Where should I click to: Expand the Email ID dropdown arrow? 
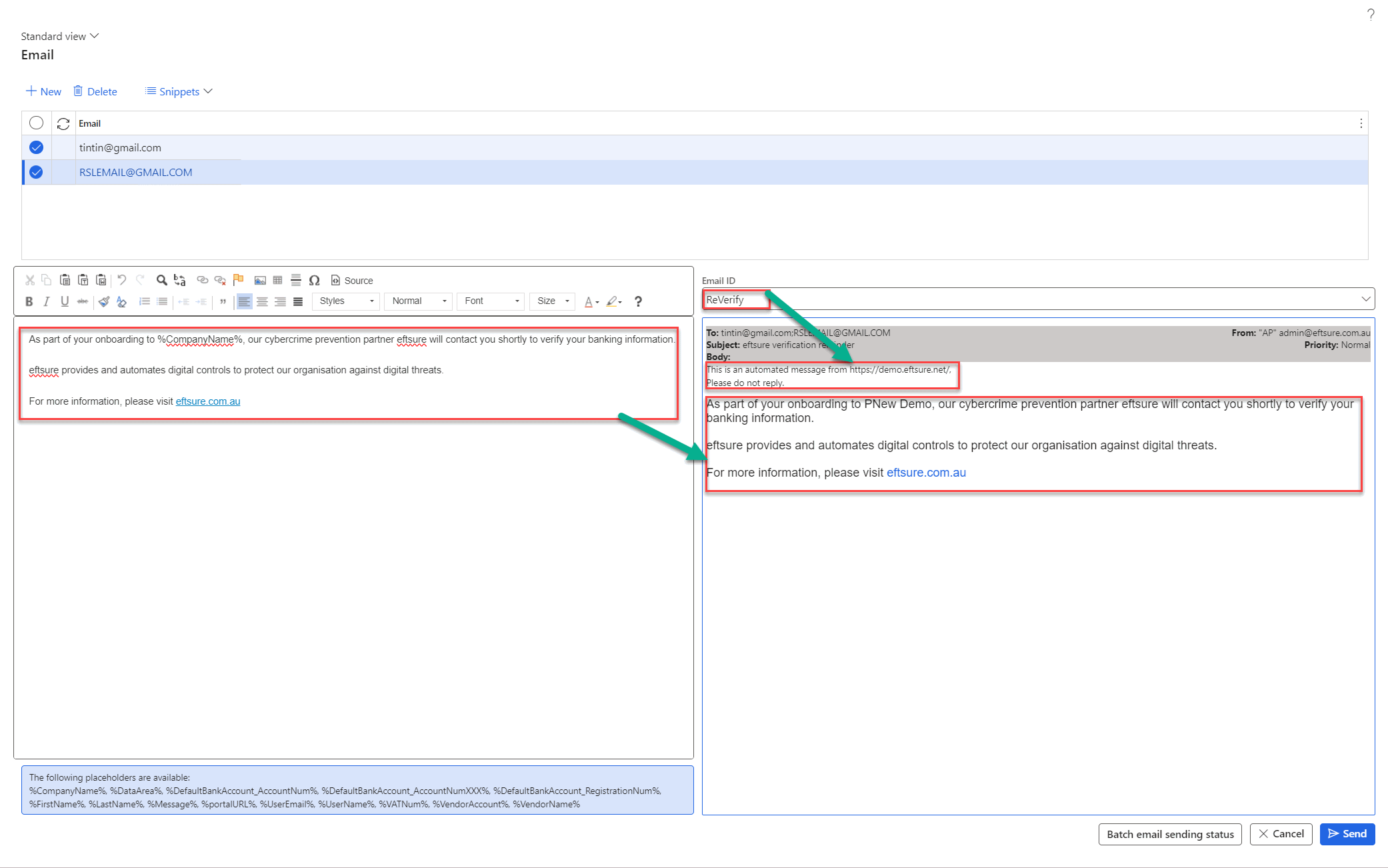pyautogui.click(x=1365, y=299)
